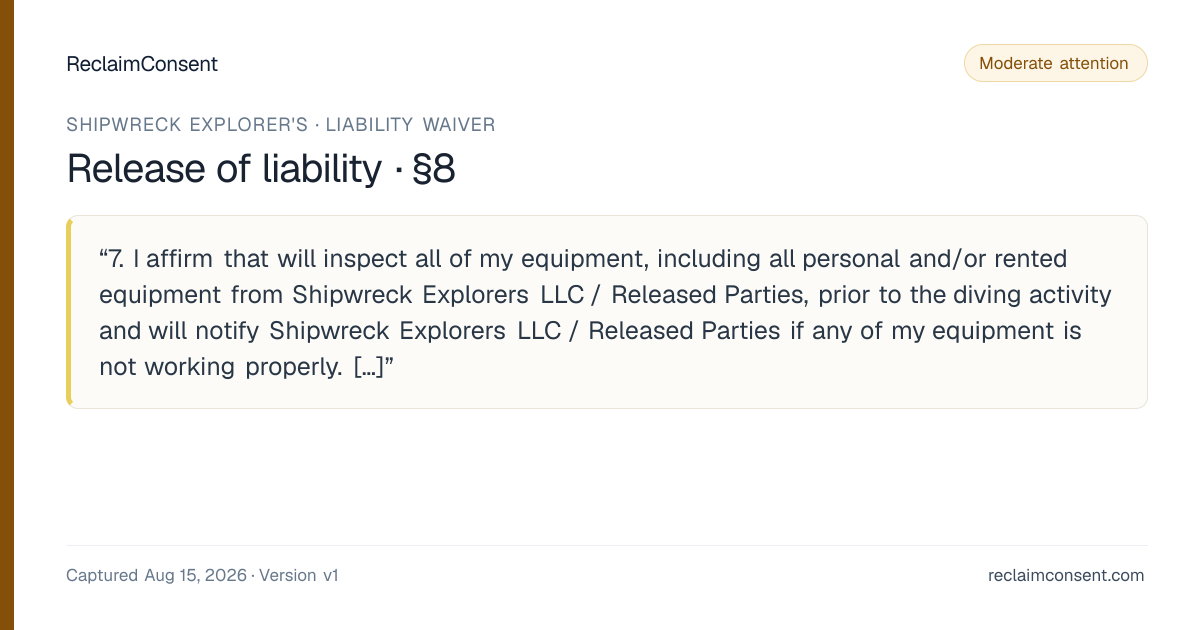Viewport: 1200px width, 630px height.
Task: Click the ReclaimConsent brand name
Action: [142, 64]
